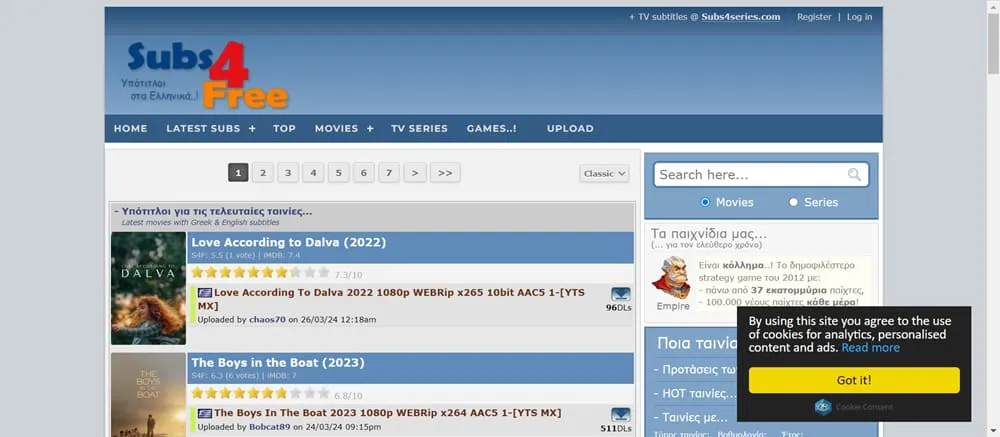Open Love According to Dalva (2022) title

point(289,242)
